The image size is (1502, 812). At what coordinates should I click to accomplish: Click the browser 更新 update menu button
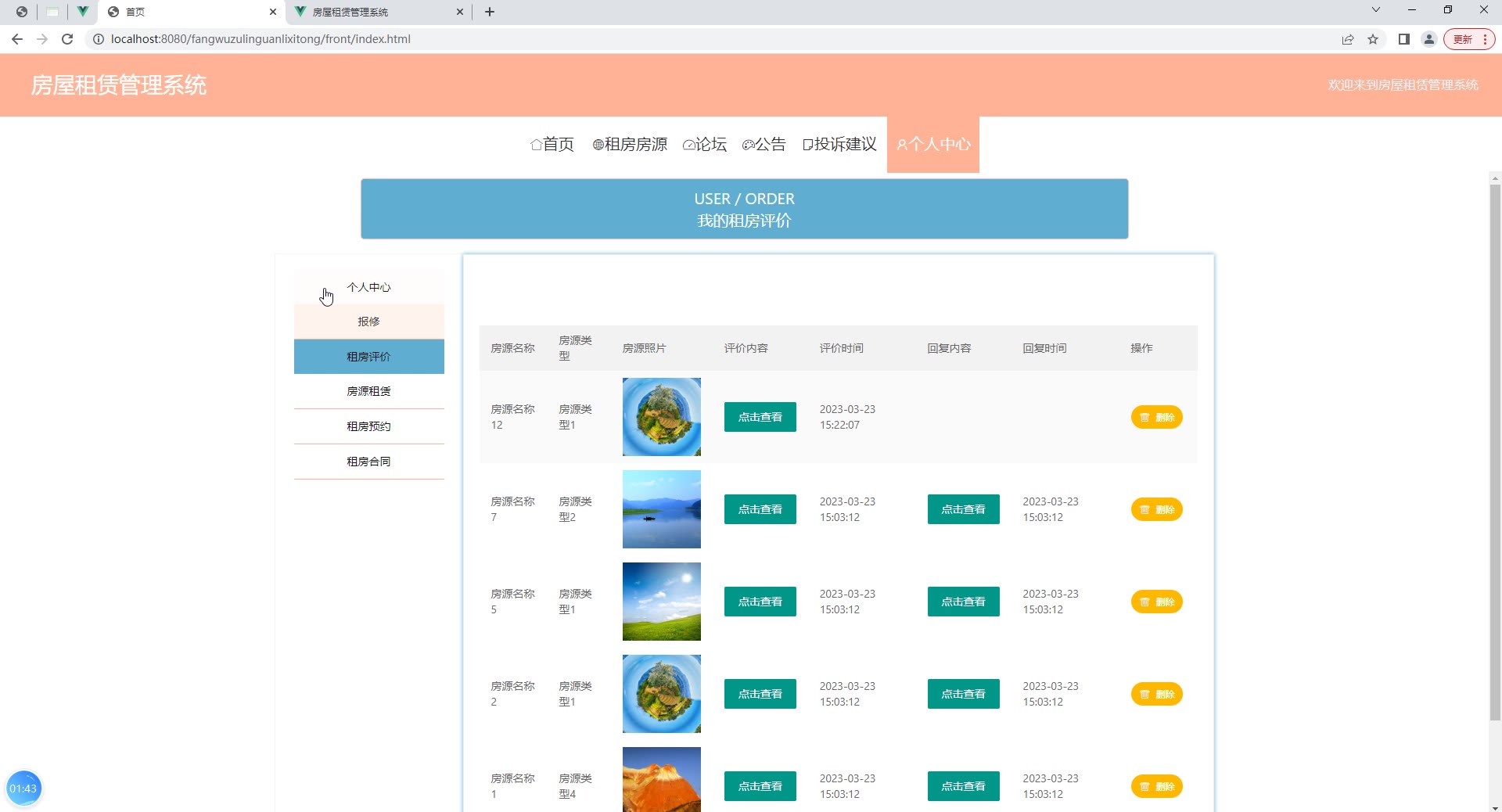pos(1468,39)
